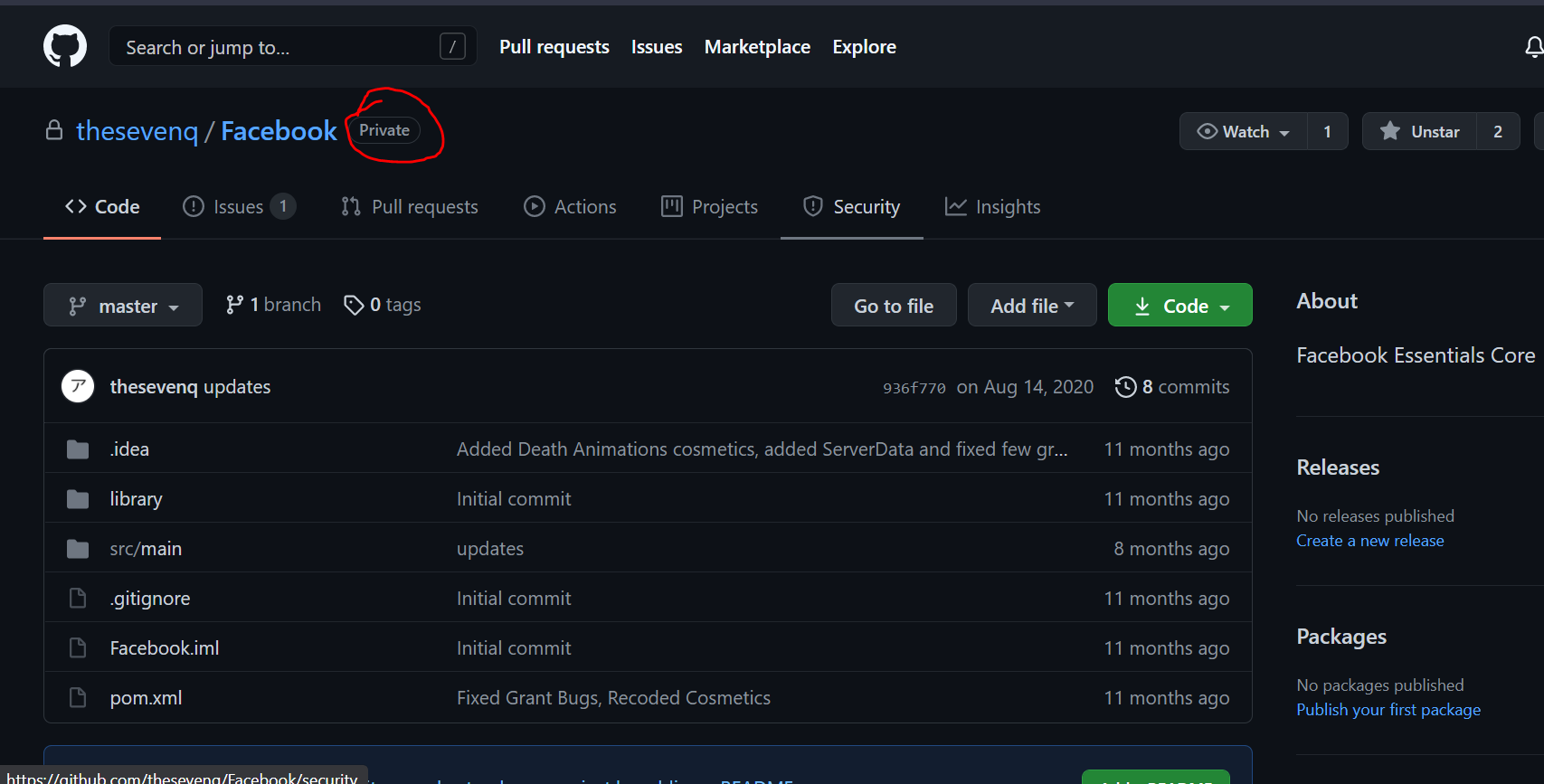This screenshot has height=784, width=1544.
Task: Switch to repository Pull requests tab
Action: [409, 207]
